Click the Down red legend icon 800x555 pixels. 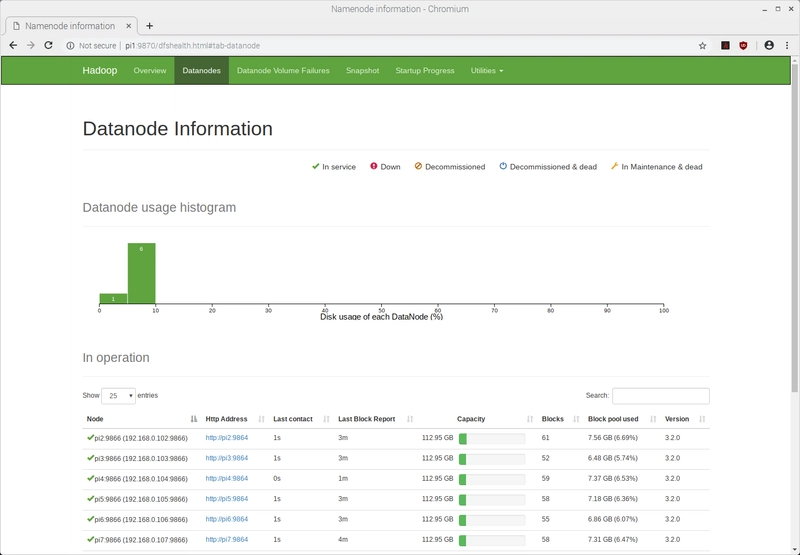point(373,166)
